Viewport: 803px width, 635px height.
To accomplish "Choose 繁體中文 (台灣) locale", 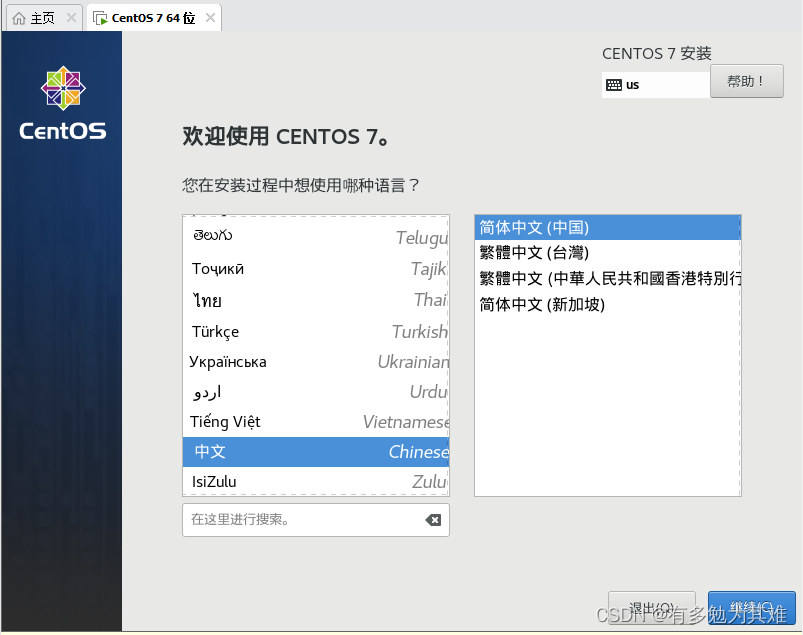I will pos(607,252).
